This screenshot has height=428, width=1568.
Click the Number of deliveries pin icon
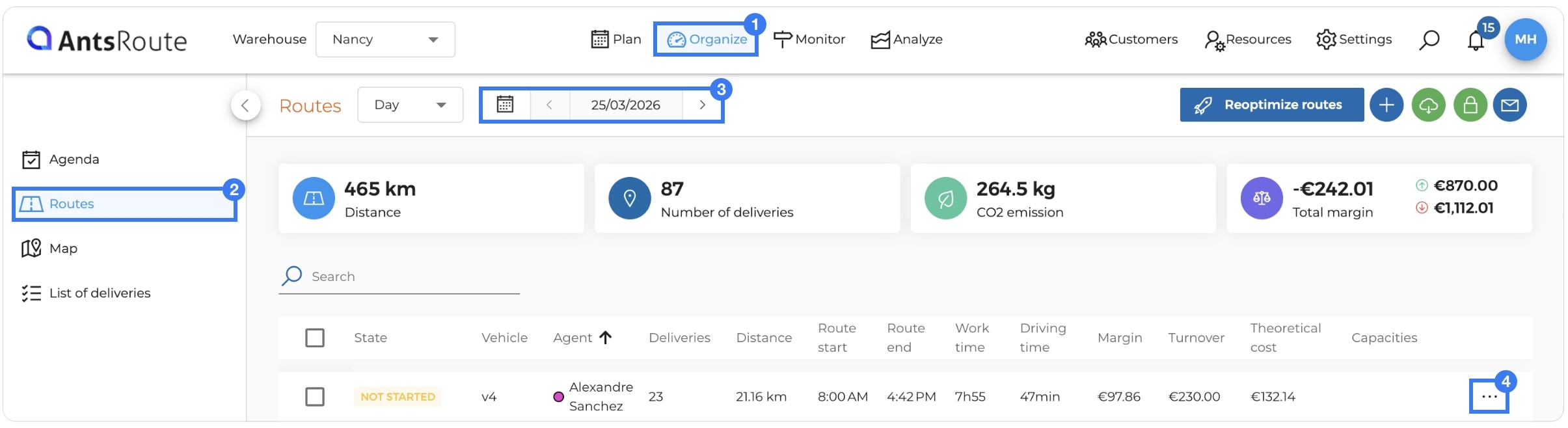coord(629,198)
